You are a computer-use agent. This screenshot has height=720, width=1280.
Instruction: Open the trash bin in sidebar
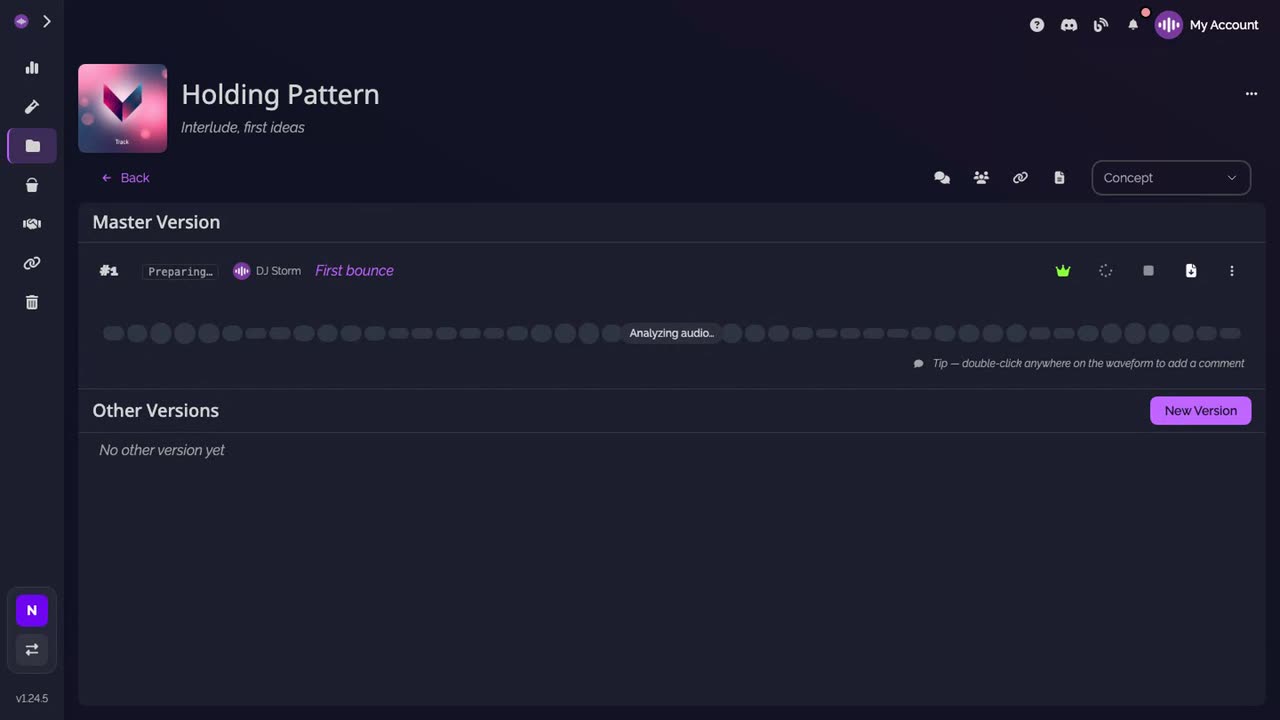(32, 302)
